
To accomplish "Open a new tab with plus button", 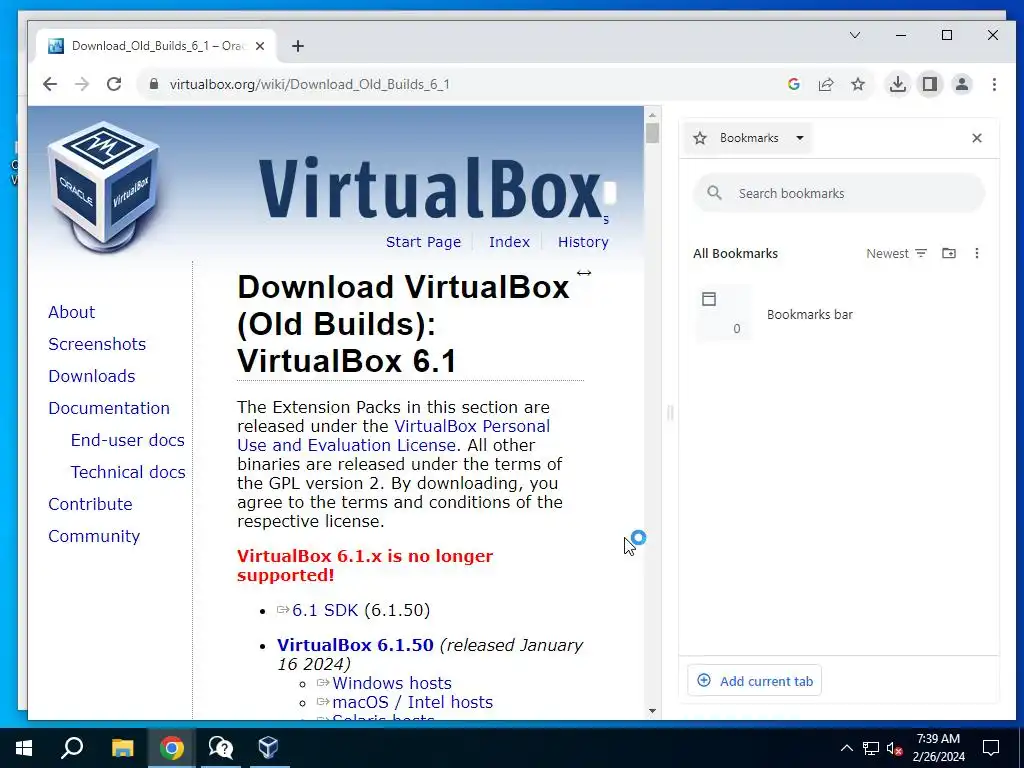I will [298, 46].
